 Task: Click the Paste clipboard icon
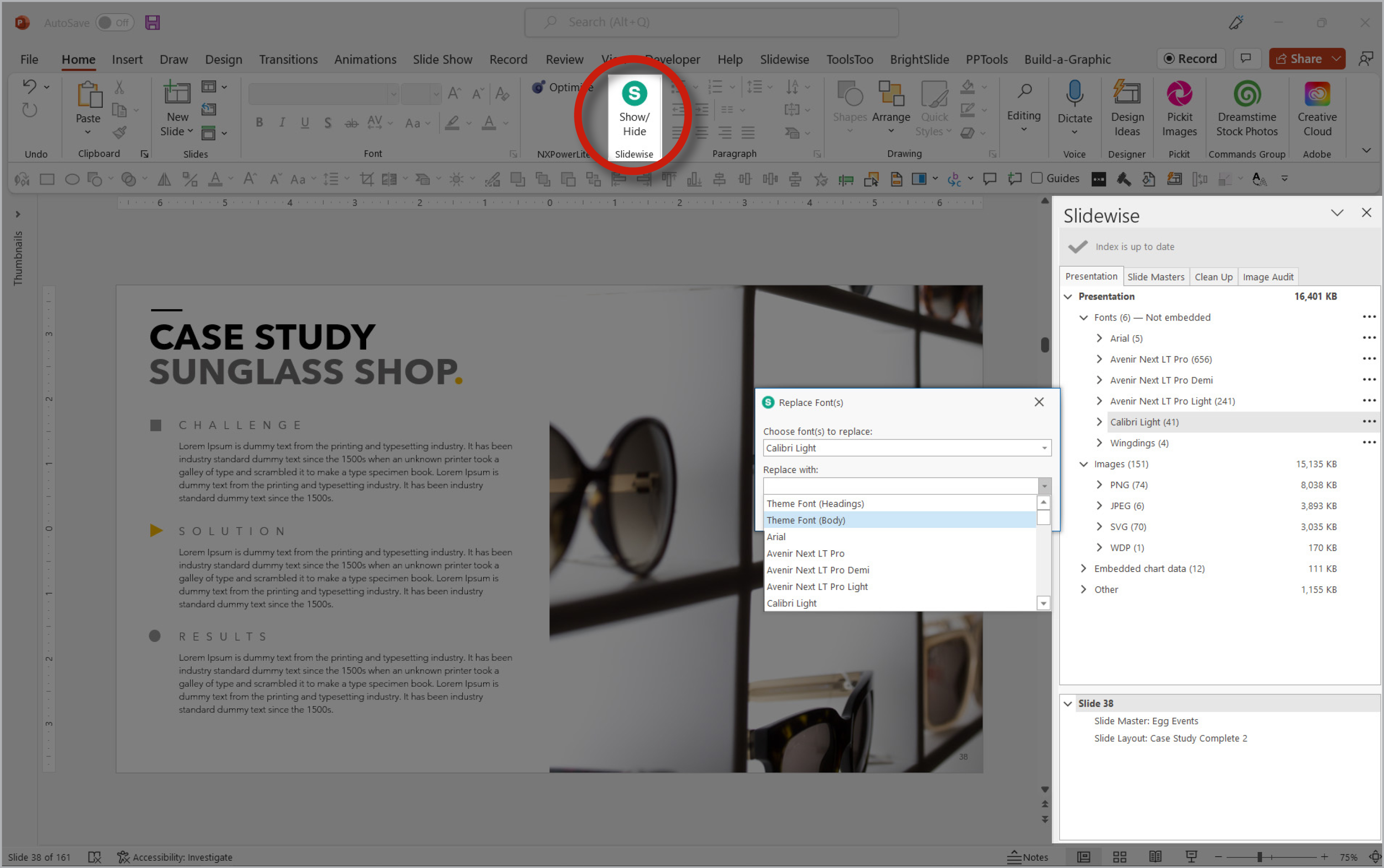pyautogui.click(x=89, y=95)
